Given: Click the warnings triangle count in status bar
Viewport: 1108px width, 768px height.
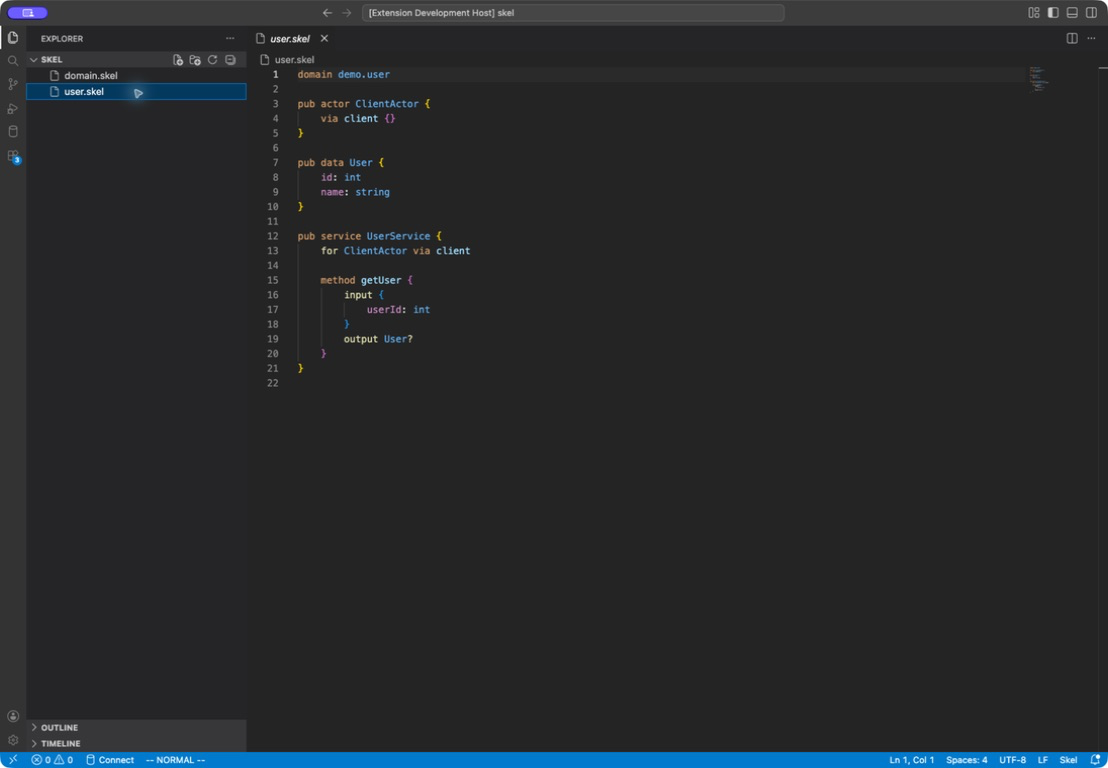Looking at the screenshot, I should [64, 760].
